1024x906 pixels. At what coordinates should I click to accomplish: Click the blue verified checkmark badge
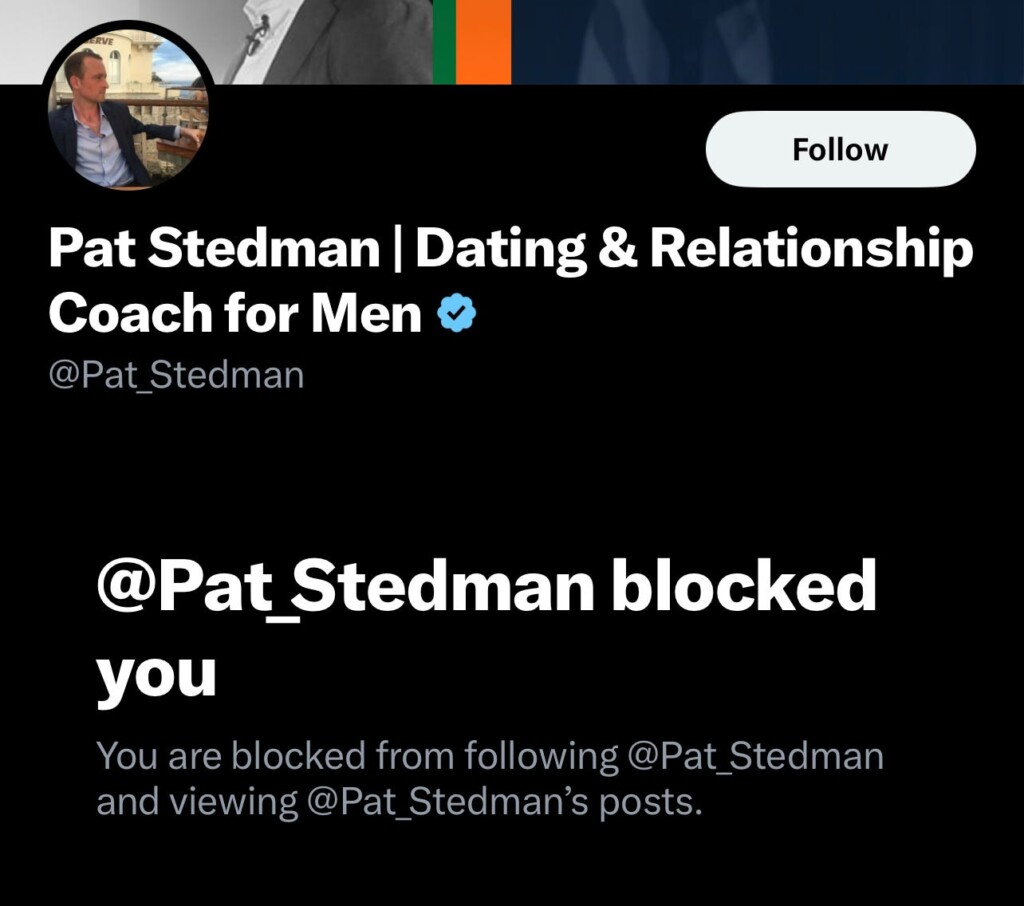(456, 314)
